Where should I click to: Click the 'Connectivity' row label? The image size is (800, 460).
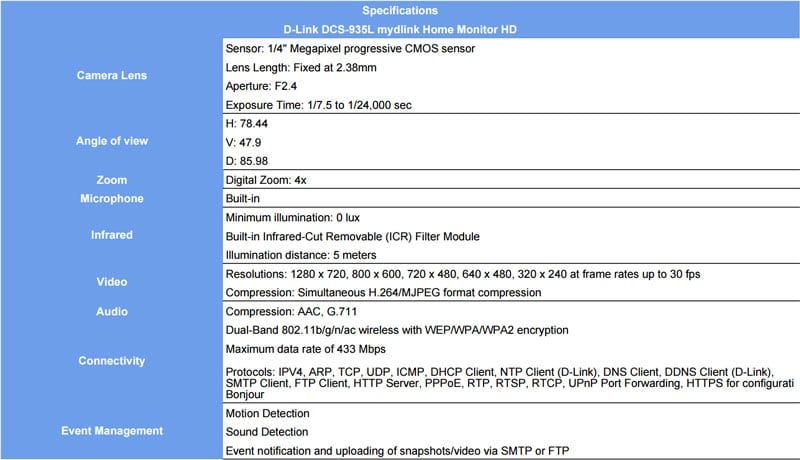tap(112, 361)
